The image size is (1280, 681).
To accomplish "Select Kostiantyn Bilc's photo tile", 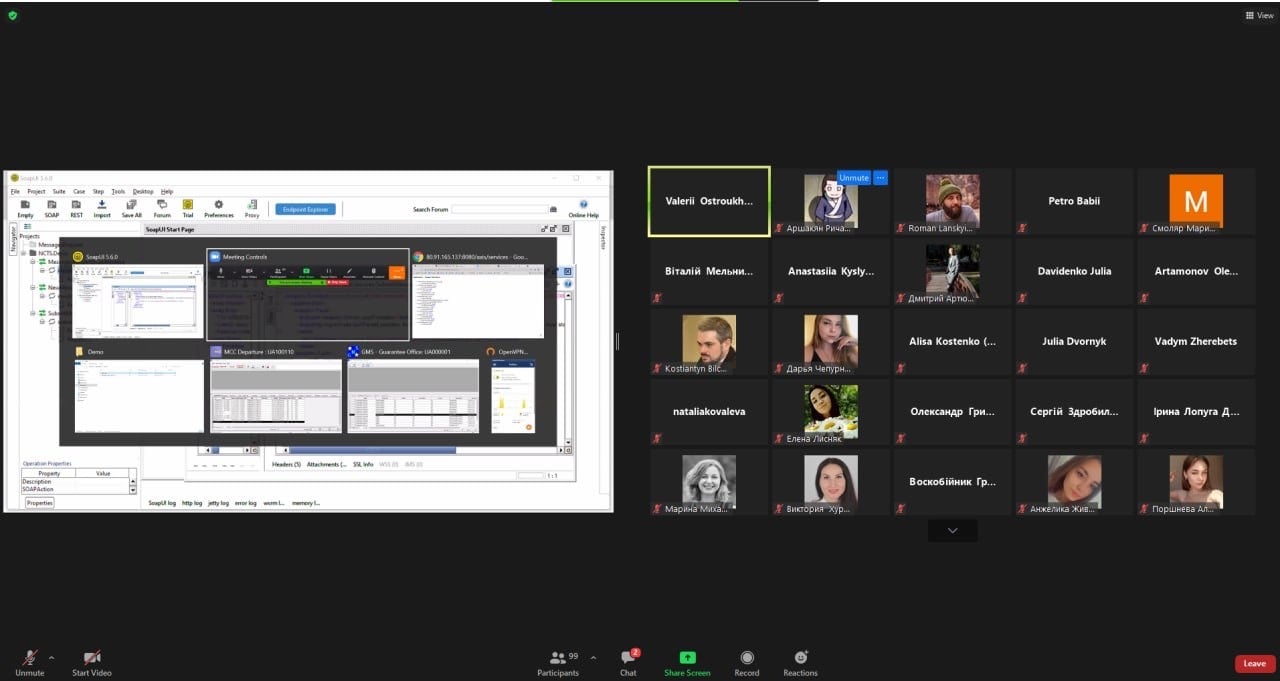I will (709, 342).
